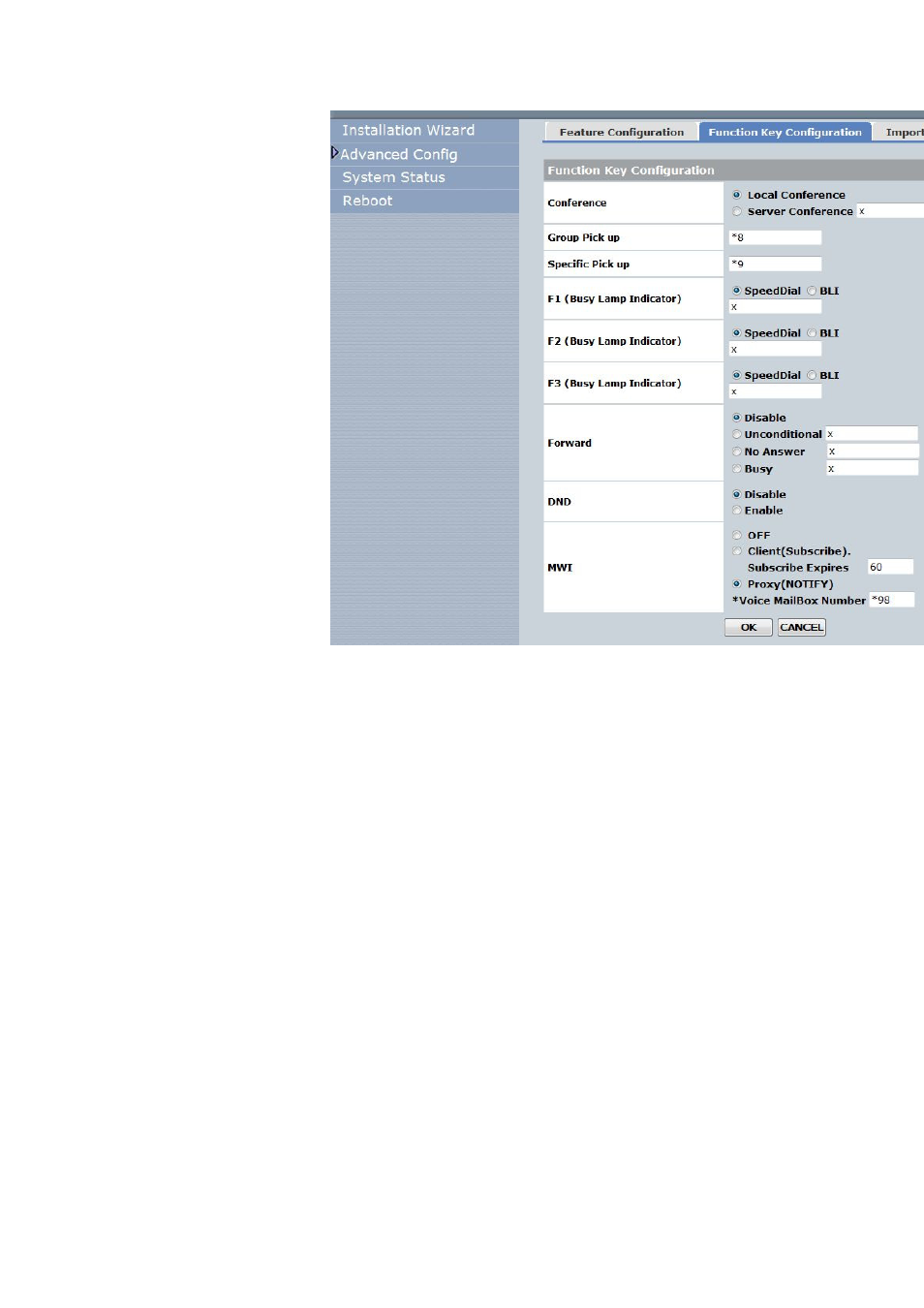
Task: Turn MWI OFF
Action: [x=737, y=535]
